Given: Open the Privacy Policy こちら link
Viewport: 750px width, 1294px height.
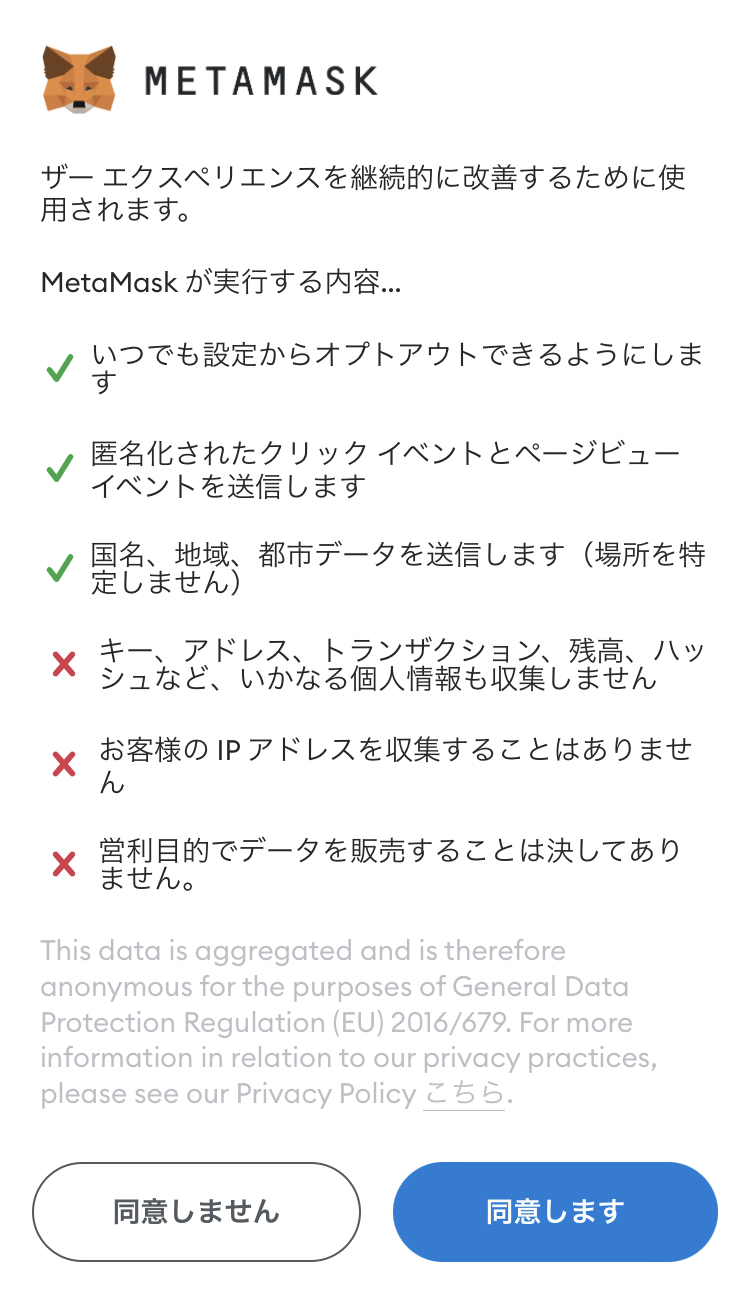Looking at the screenshot, I should [x=464, y=1094].
